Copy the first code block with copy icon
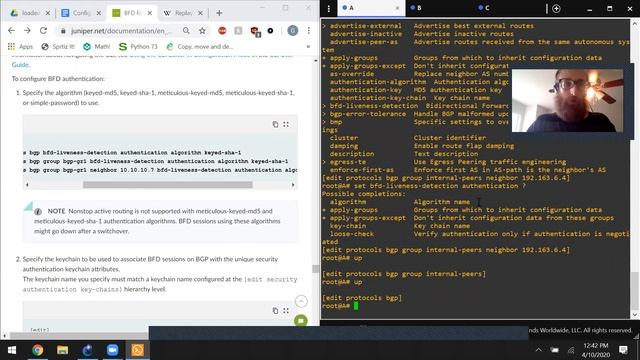This screenshot has height=360, width=640. point(275,124)
